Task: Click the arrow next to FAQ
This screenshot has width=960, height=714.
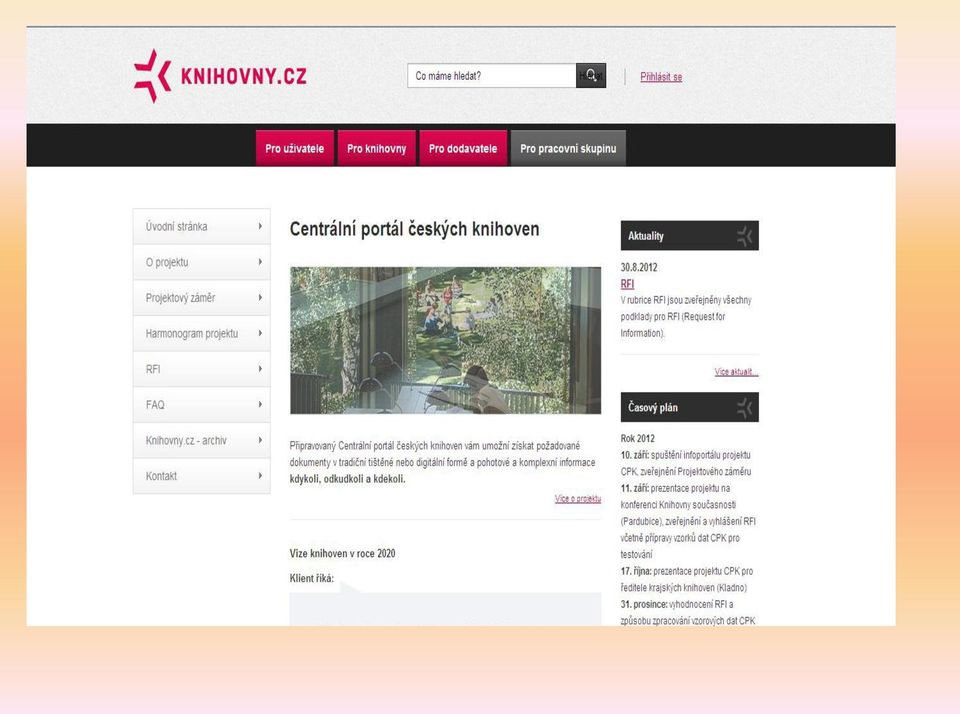Action: [260, 404]
